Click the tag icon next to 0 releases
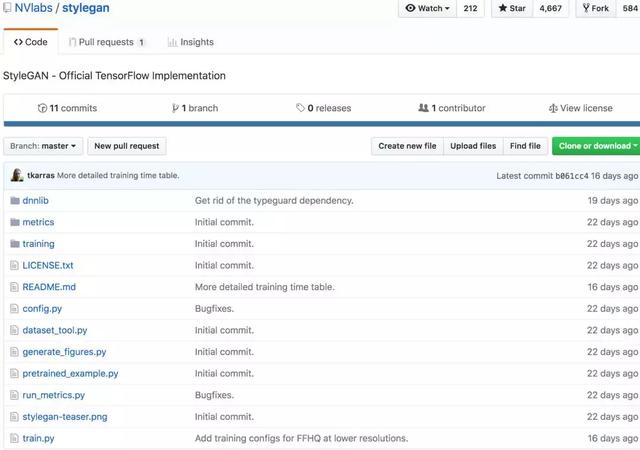The image size is (640, 450). coord(300,108)
